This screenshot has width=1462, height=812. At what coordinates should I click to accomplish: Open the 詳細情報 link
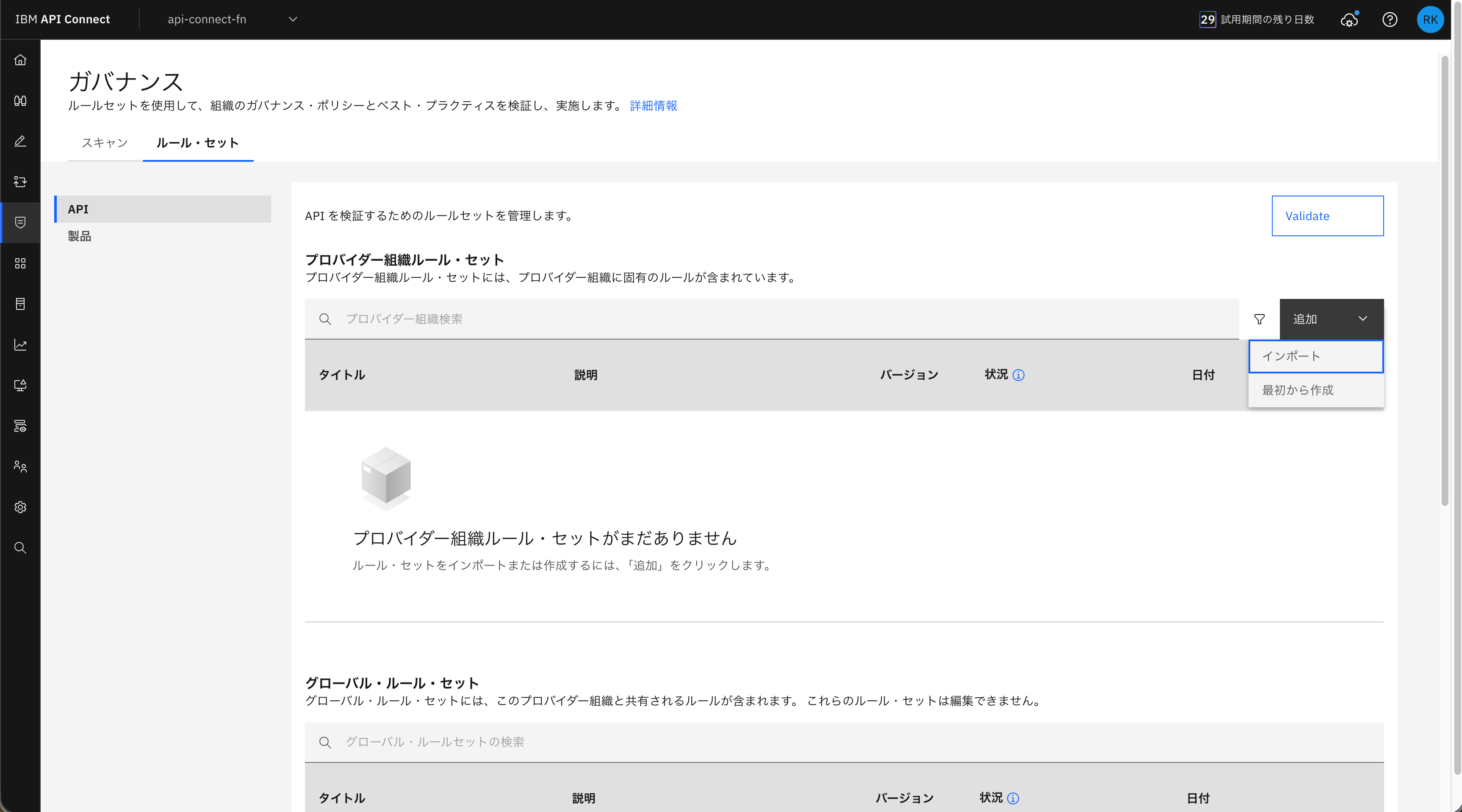coord(653,106)
